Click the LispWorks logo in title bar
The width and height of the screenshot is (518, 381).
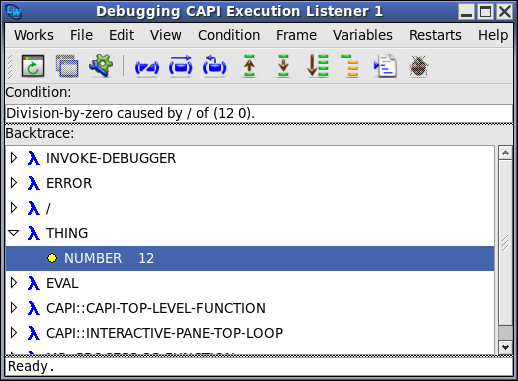(x=14, y=12)
